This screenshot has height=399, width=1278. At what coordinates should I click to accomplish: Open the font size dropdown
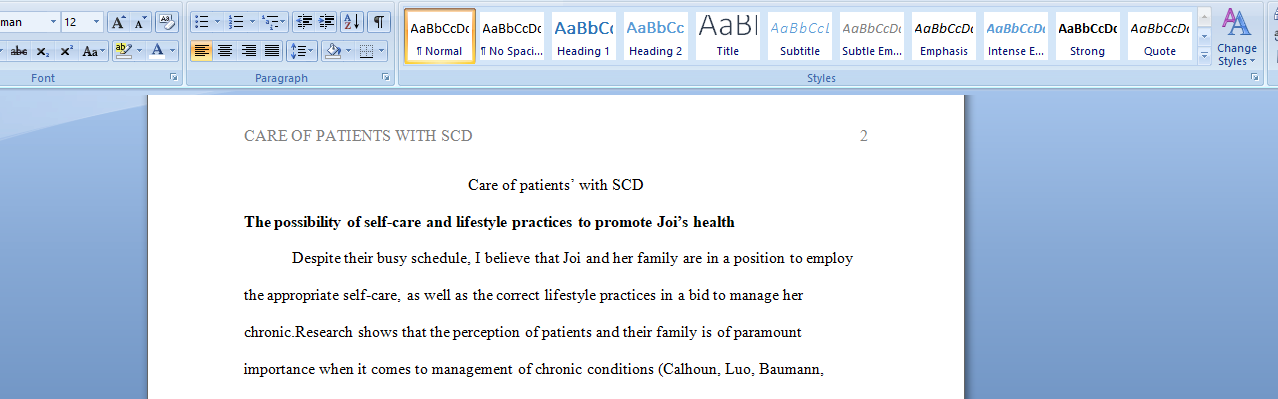point(96,21)
